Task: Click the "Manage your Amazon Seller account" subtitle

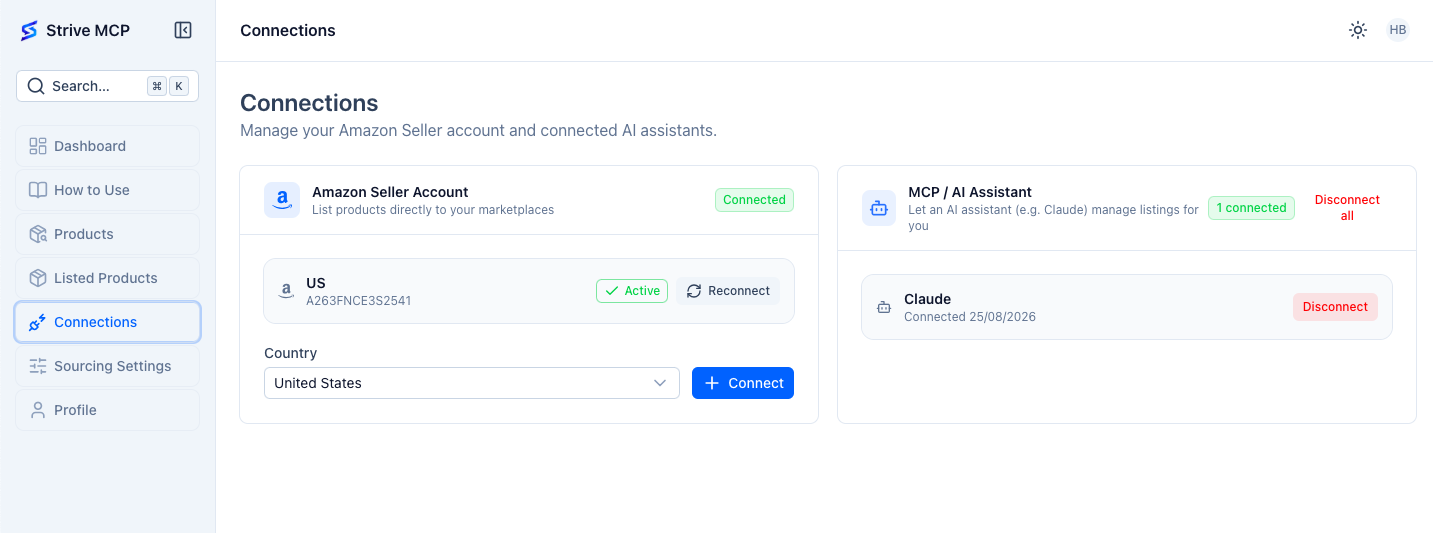Action: [478, 130]
